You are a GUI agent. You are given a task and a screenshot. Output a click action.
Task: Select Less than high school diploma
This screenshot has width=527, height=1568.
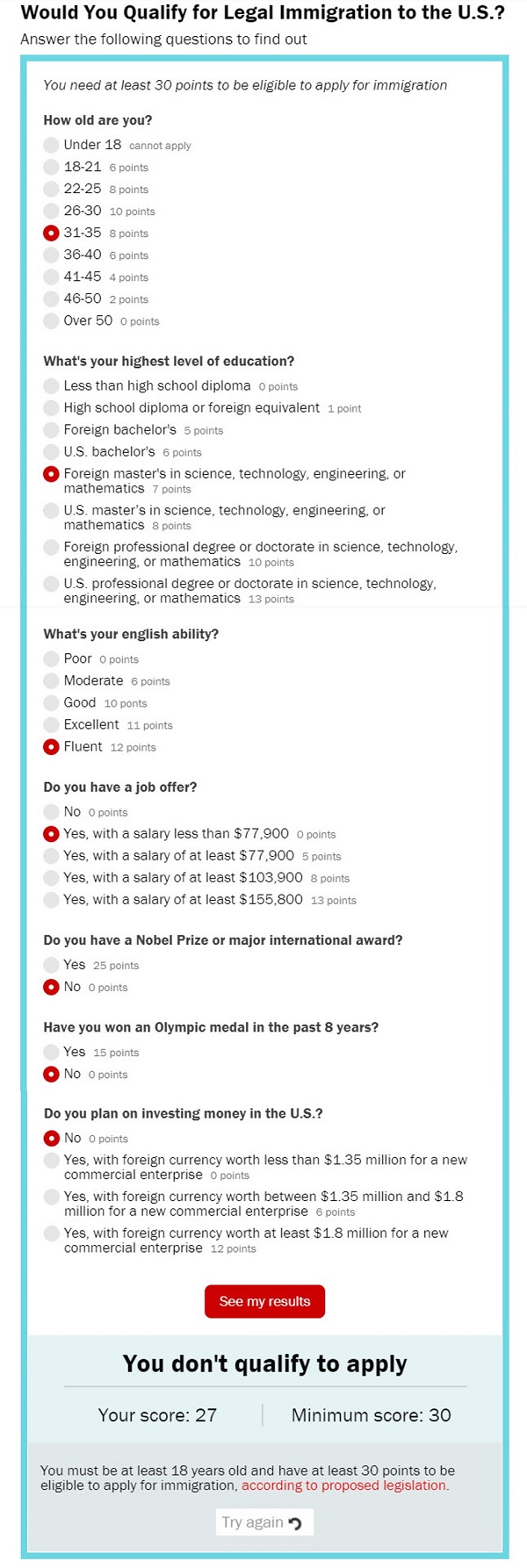[x=51, y=386]
